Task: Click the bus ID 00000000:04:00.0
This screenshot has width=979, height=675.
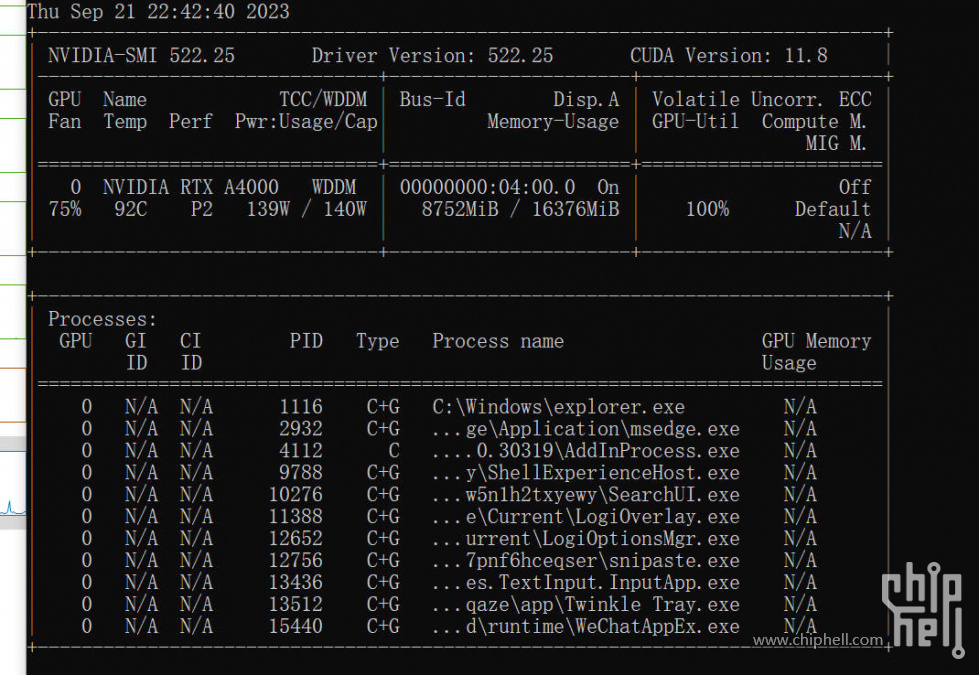Action: 487,187
